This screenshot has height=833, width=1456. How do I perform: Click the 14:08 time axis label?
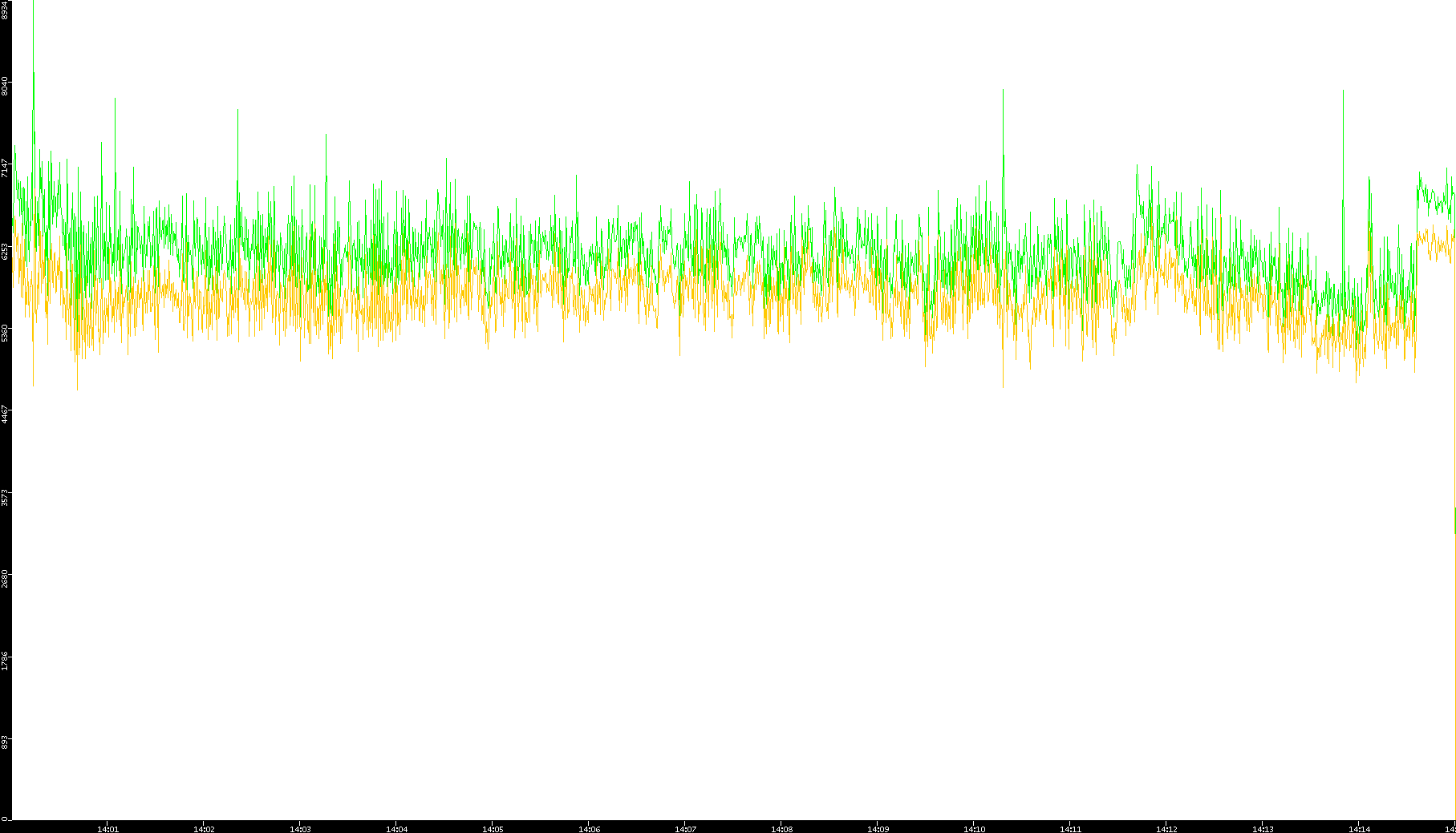[781, 829]
